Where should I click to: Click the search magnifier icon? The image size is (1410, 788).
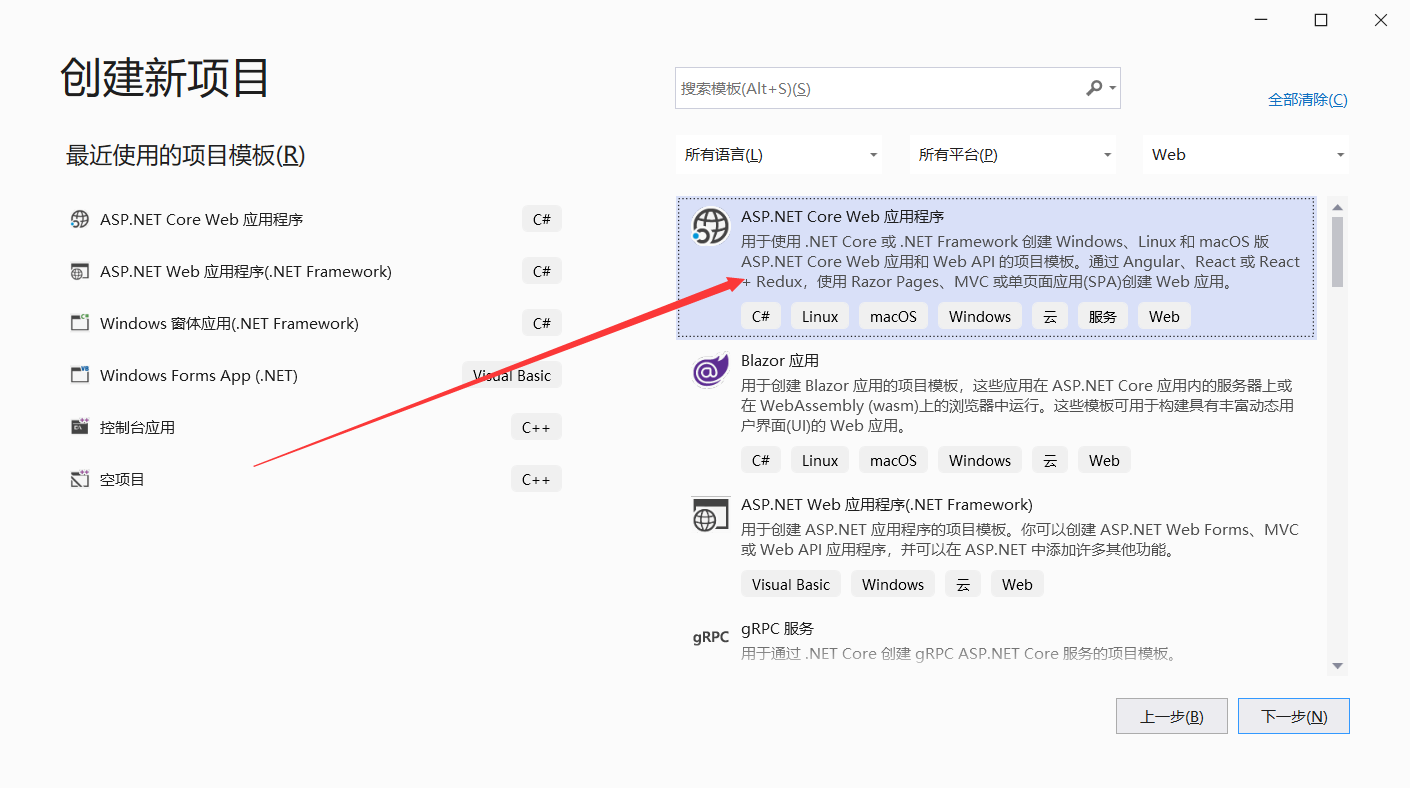(1094, 88)
